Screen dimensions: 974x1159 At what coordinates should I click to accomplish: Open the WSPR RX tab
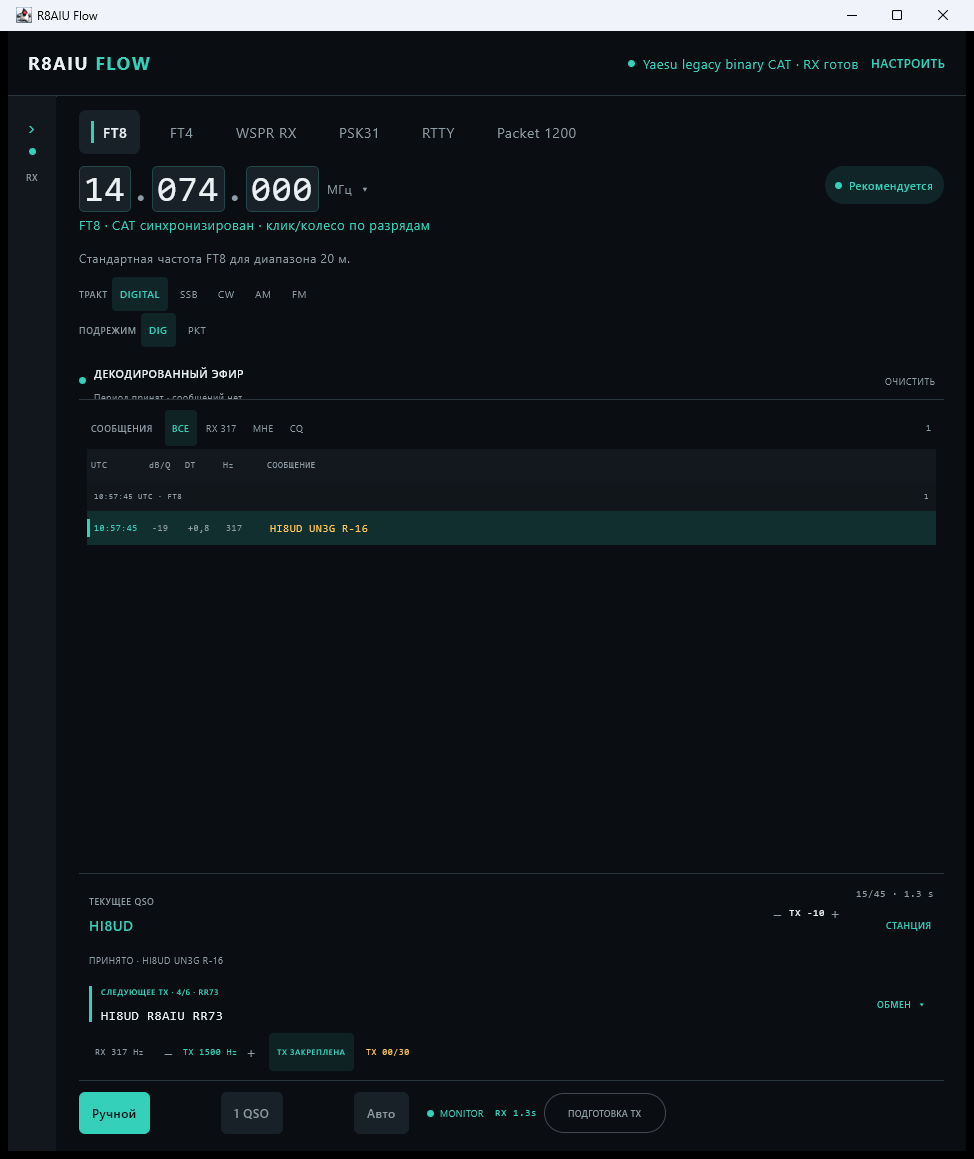point(266,133)
